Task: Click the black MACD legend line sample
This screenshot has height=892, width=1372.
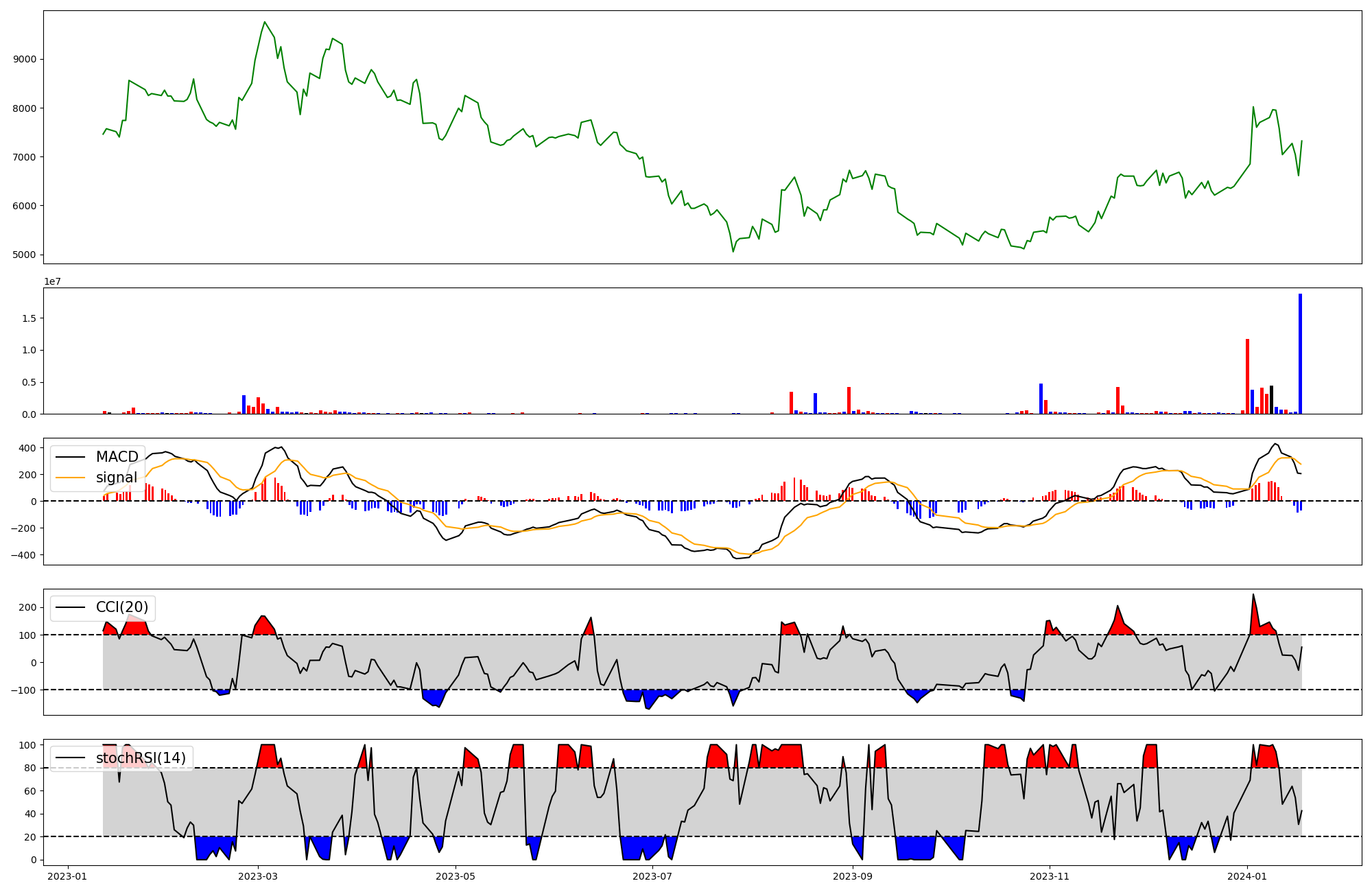Action: tap(70, 457)
